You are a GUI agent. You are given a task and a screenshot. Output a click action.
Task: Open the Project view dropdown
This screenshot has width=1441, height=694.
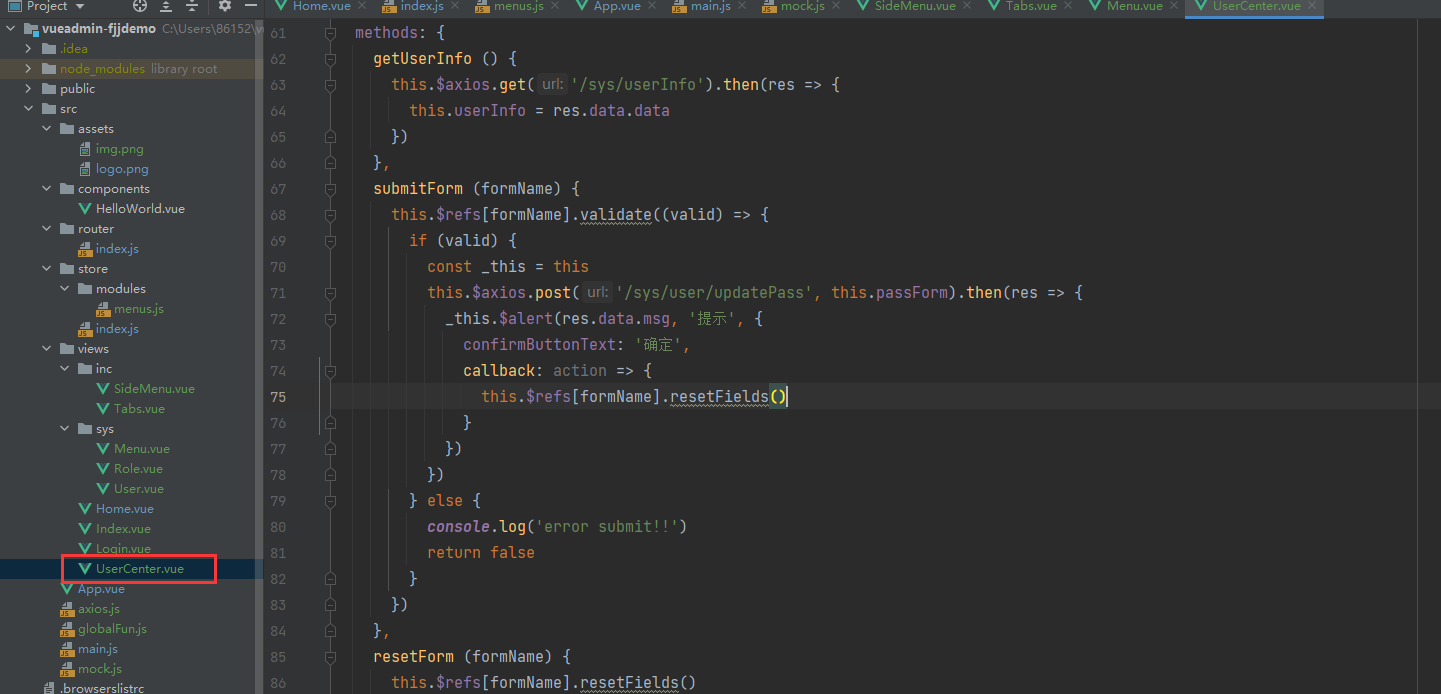pos(46,6)
